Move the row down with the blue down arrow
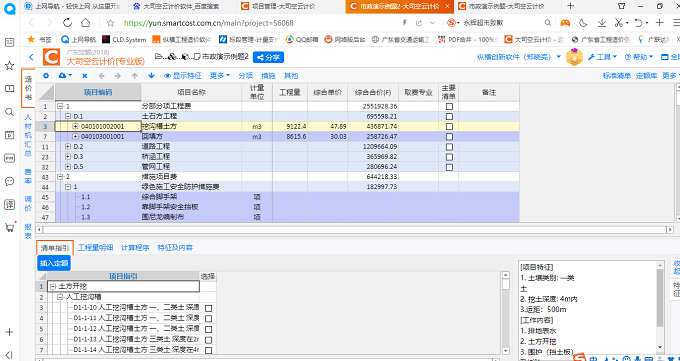The image size is (680, 361). coord(151,75)
